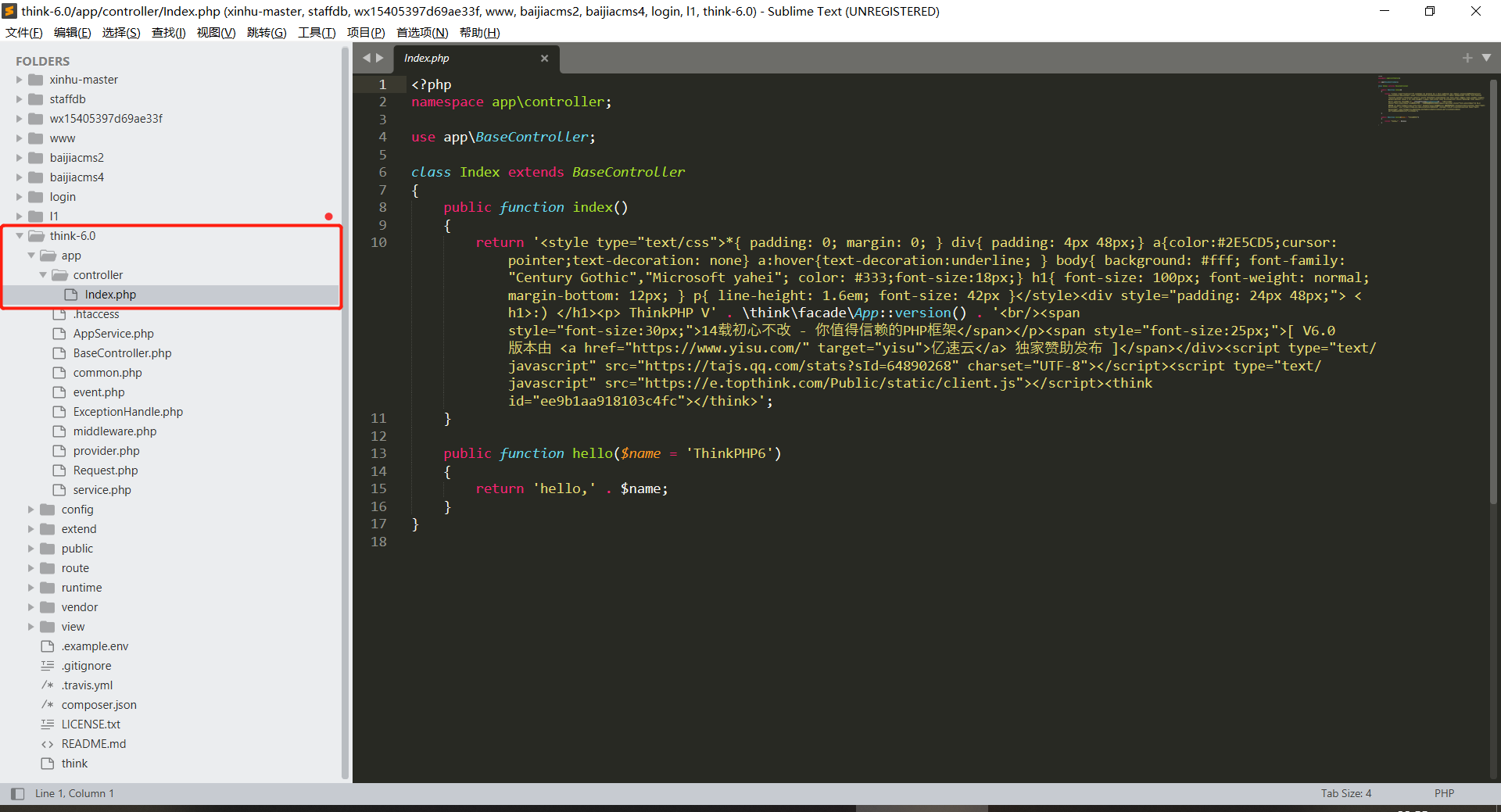Viewport: 1501px width, 812px height.
Task: Click the minimap code preview
Action: 1431,99
